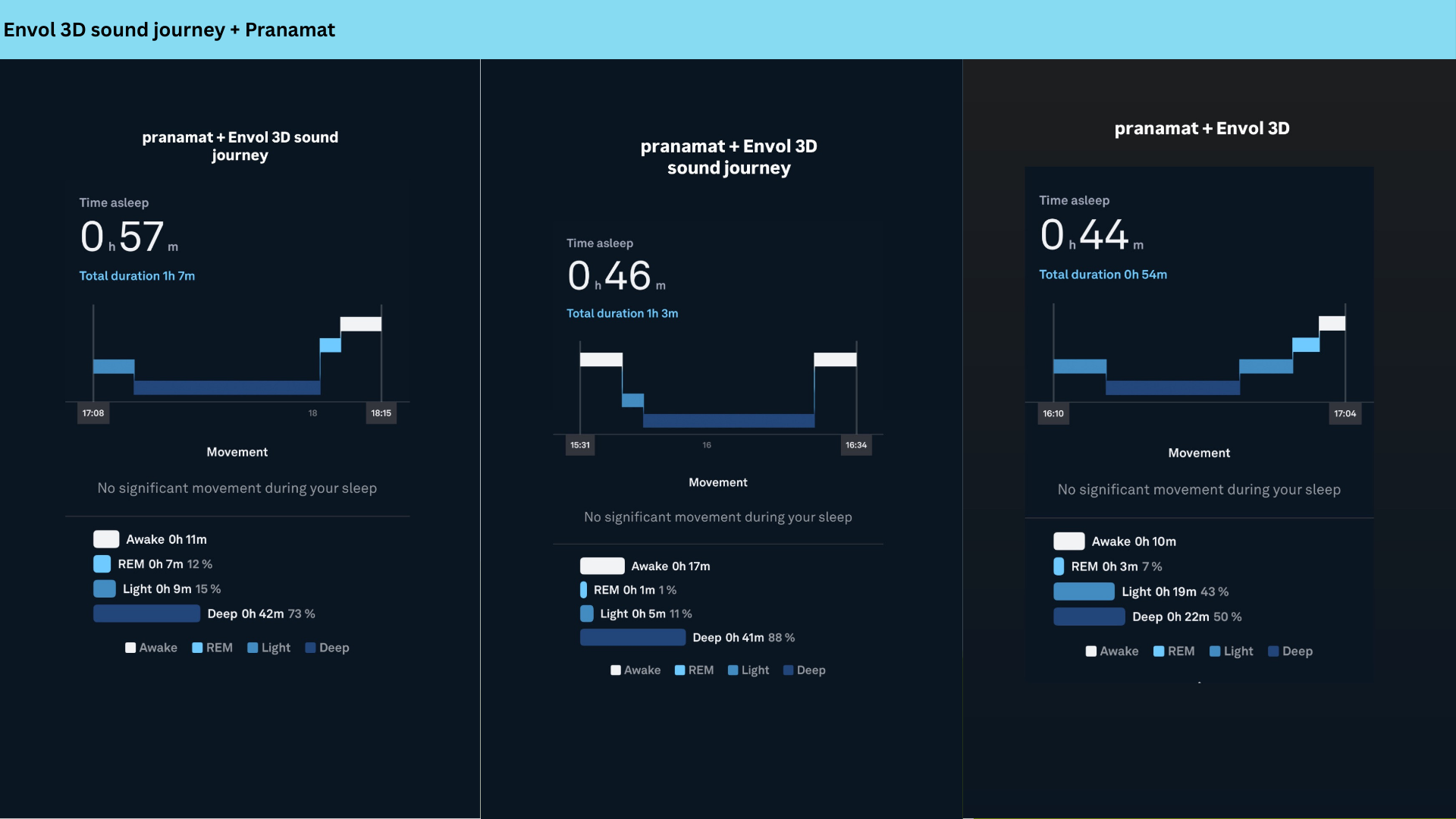Image resolution: width=1456 pixels, height=819 pixels.
Task: Click the Light legend square in left panel
Action: [x=253, y=648]
